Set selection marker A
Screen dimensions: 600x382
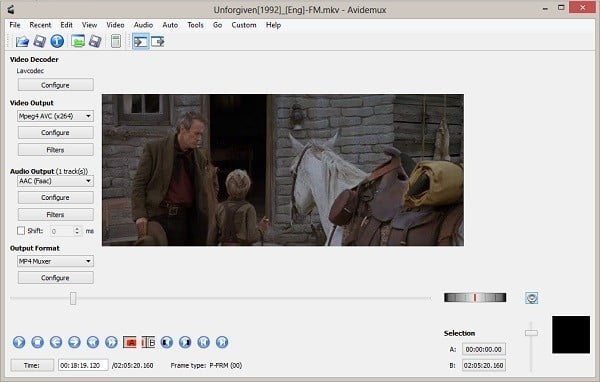[x=129, y=342]
